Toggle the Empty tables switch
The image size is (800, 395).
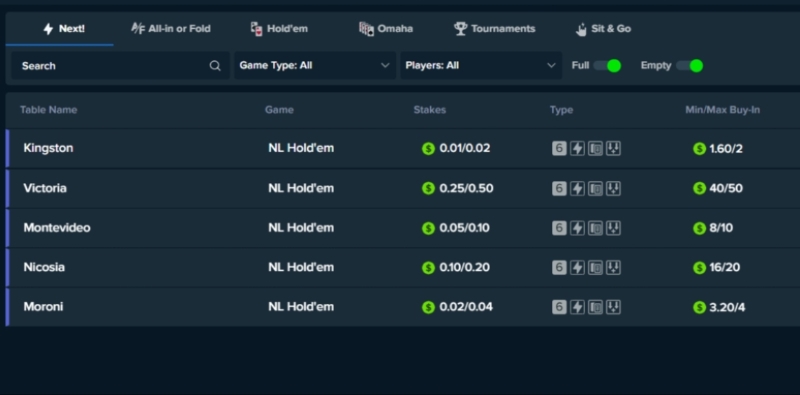(x=689, y=65)
